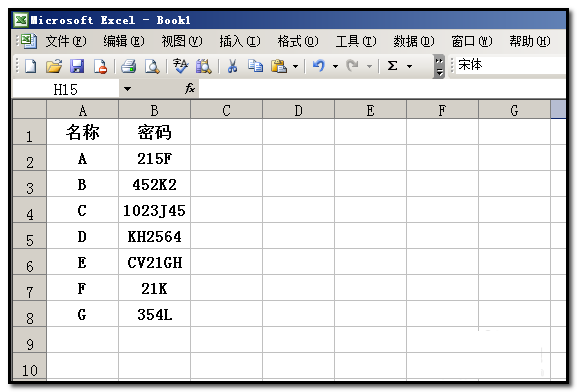
Task: Select column A header
Action: click(82, 110)
